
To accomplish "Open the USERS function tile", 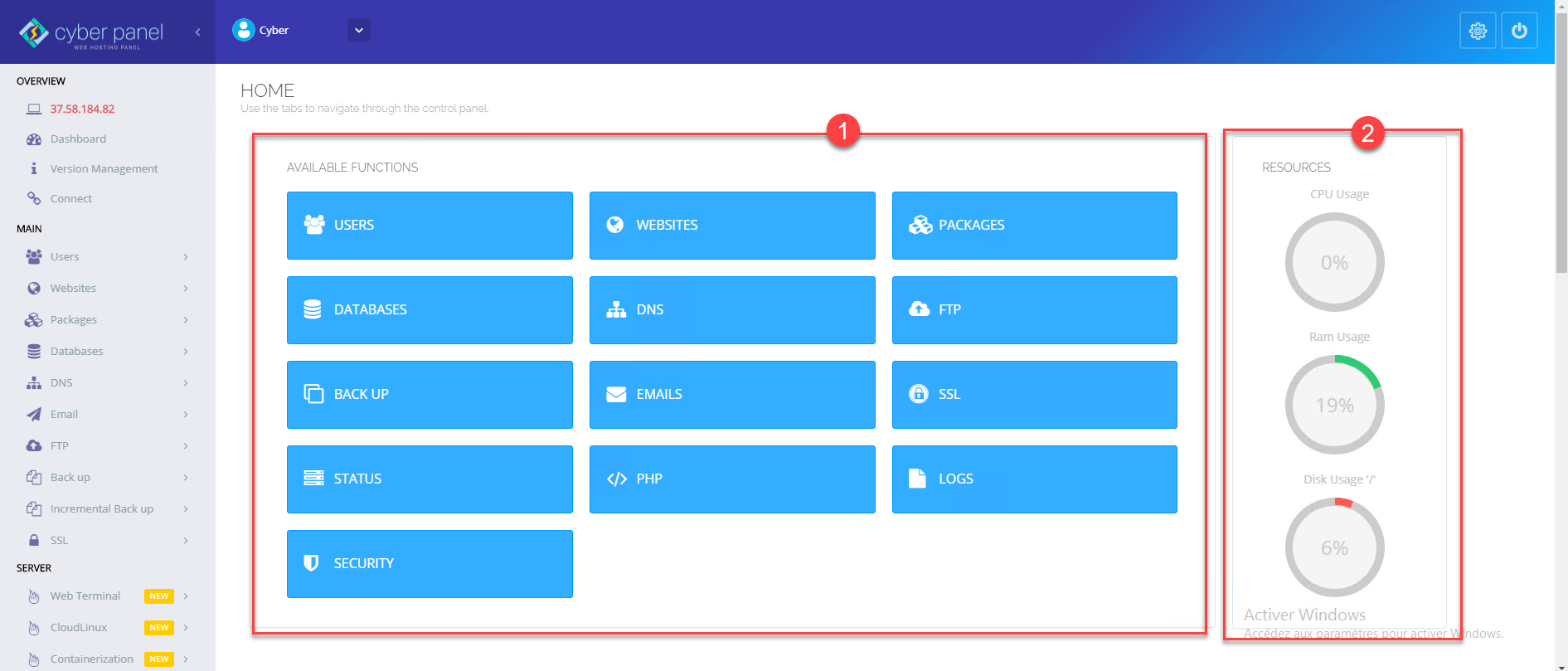I will coord(430,225).
